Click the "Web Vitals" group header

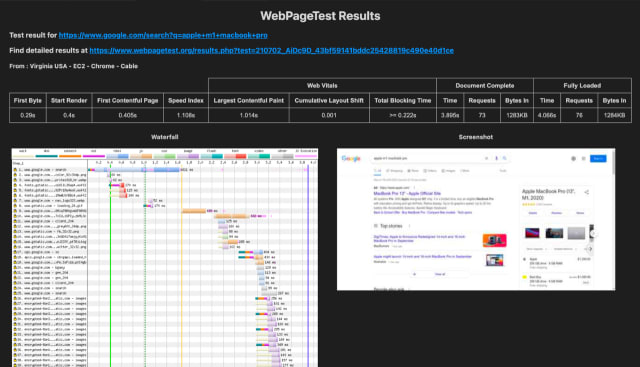coord(322,86)
